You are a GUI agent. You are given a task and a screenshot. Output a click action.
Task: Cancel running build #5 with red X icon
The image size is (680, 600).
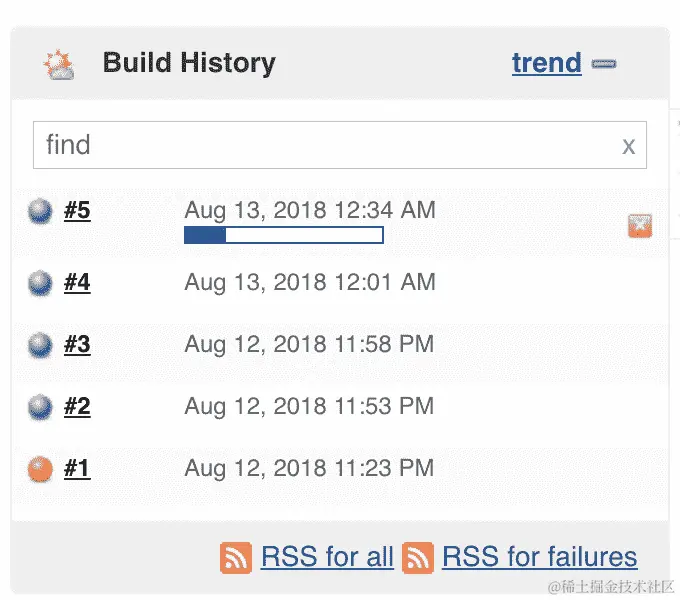640,226
